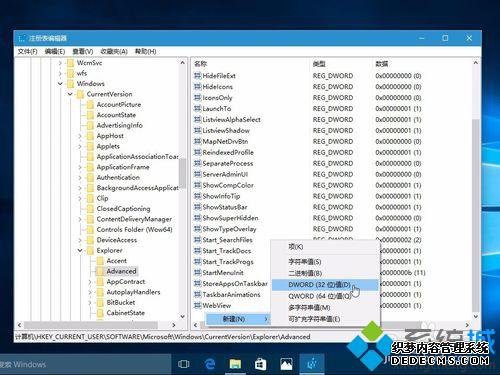Click the tree pane horizontal scrollbar thumb
Image resolution: width=500 pixels, height=375 pixels.
pos(91,325)
